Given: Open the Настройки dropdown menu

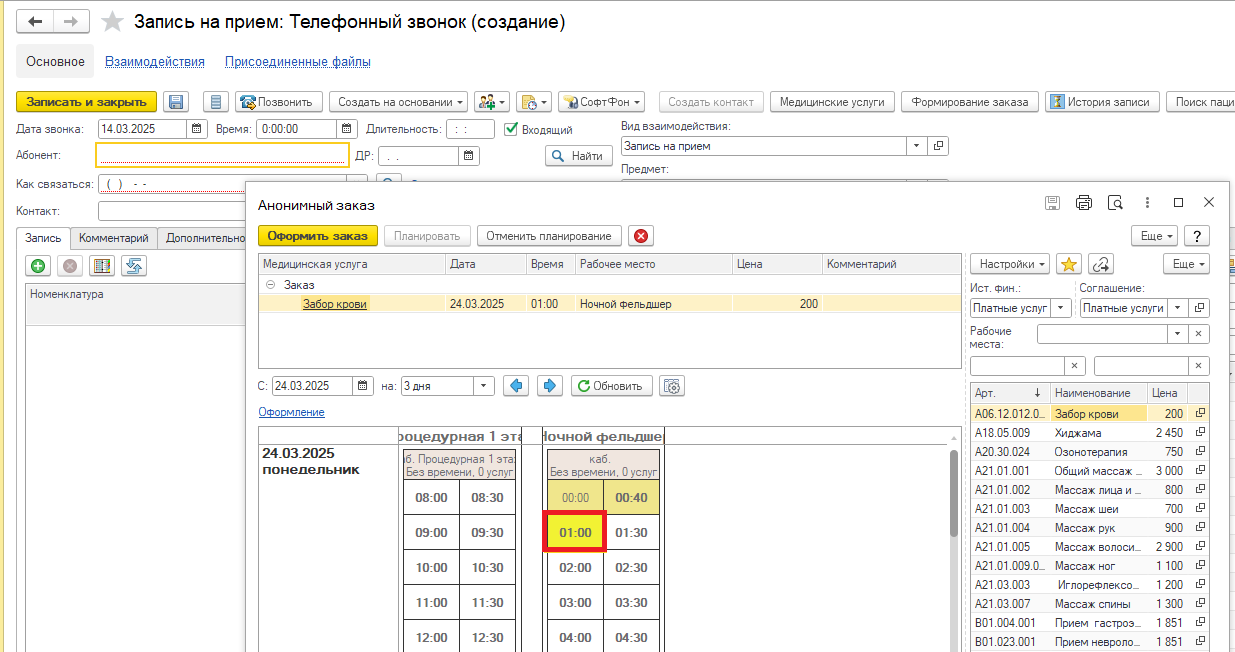Looking at the screenshot, I should [x=1009, y=264].
